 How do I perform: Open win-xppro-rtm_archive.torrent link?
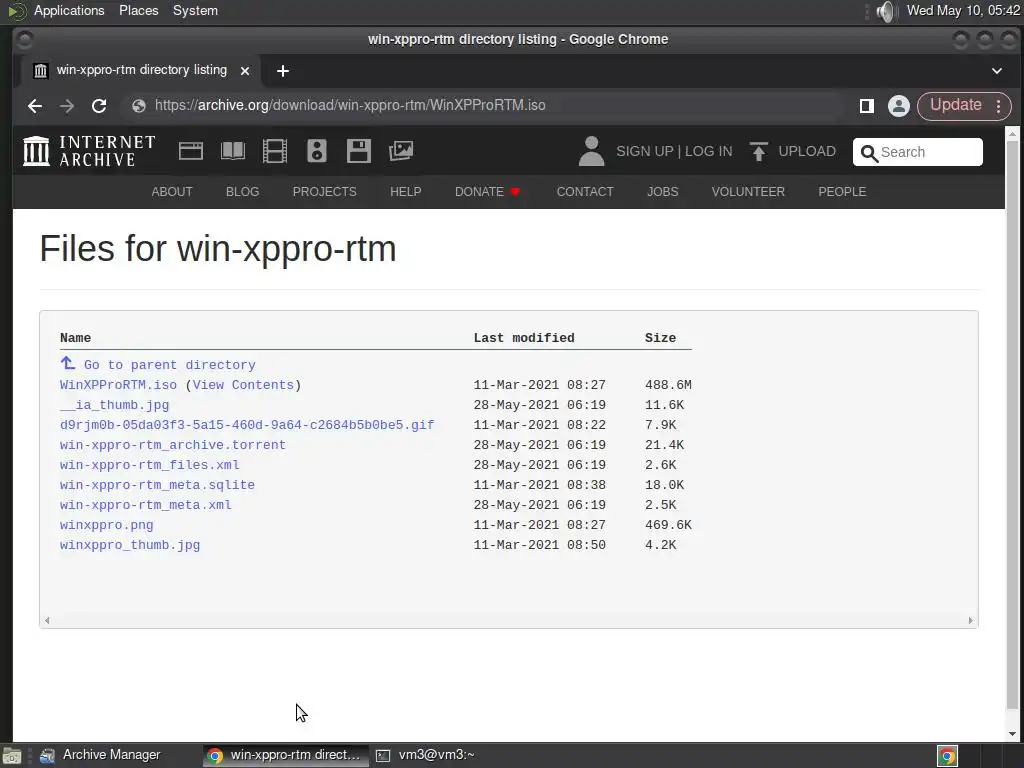(172, 445)
